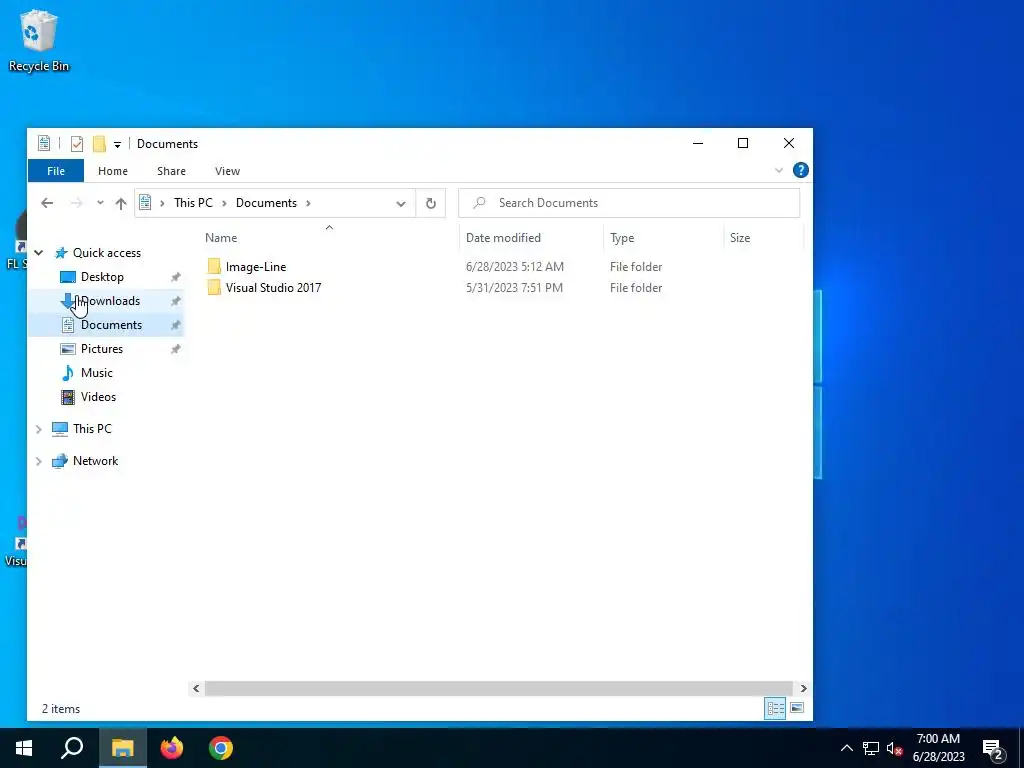Select Quick access in the navigation pane

[106, 253]
